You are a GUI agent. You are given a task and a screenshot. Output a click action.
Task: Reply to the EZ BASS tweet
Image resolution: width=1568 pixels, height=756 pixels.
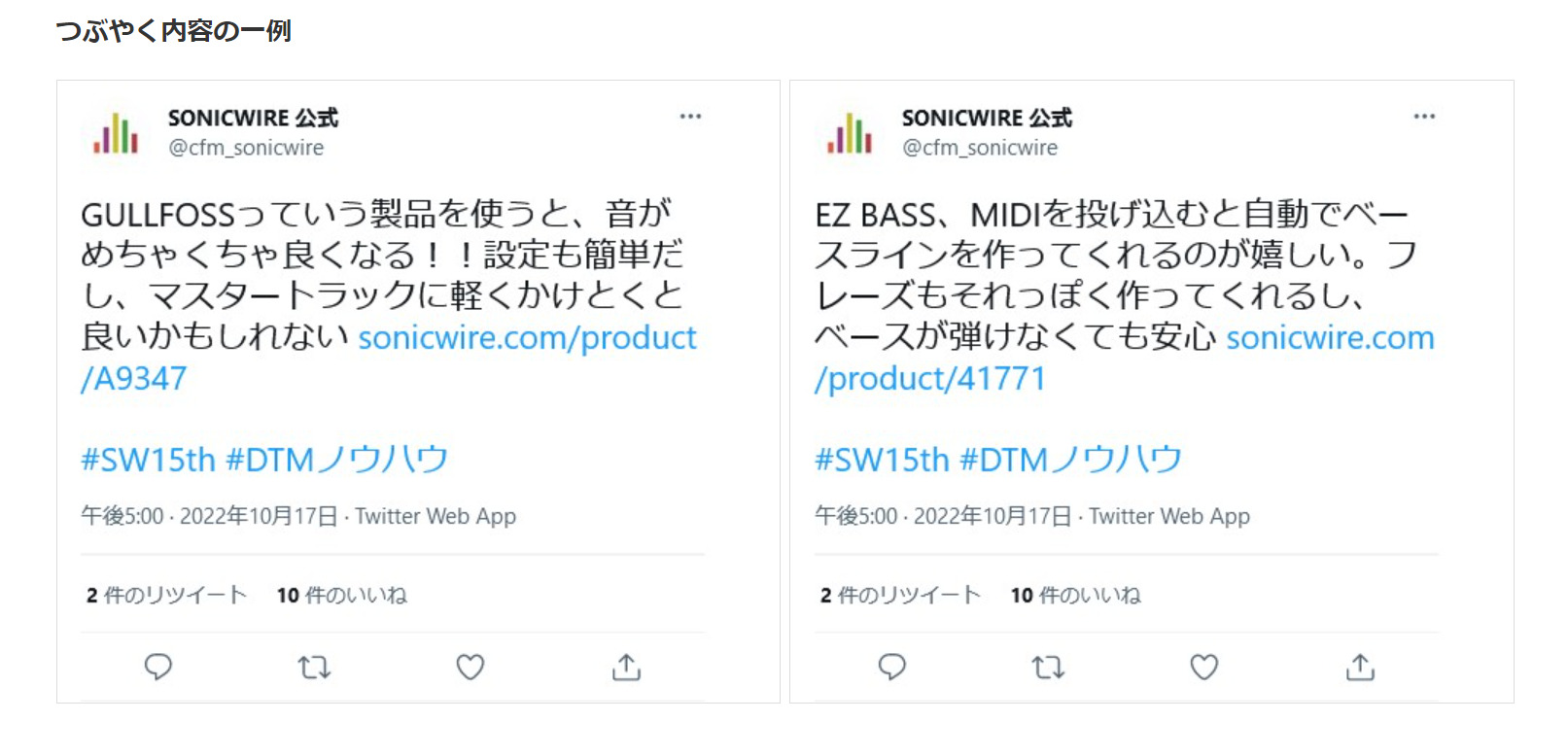(891, 667)
